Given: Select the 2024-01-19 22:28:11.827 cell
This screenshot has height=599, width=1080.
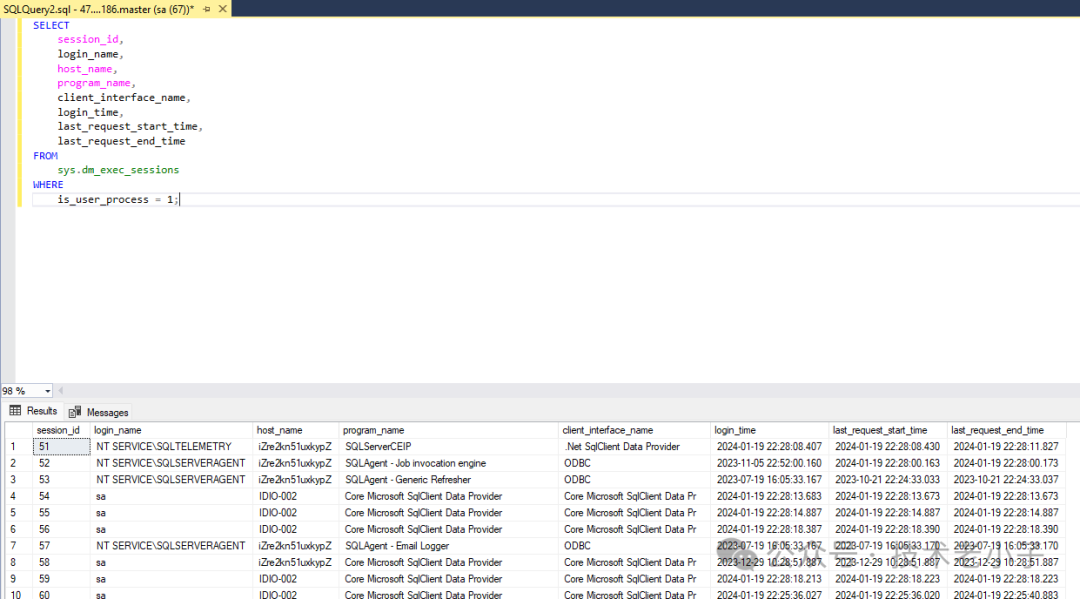Looking at the screenshot, I should pos(1006,447).
